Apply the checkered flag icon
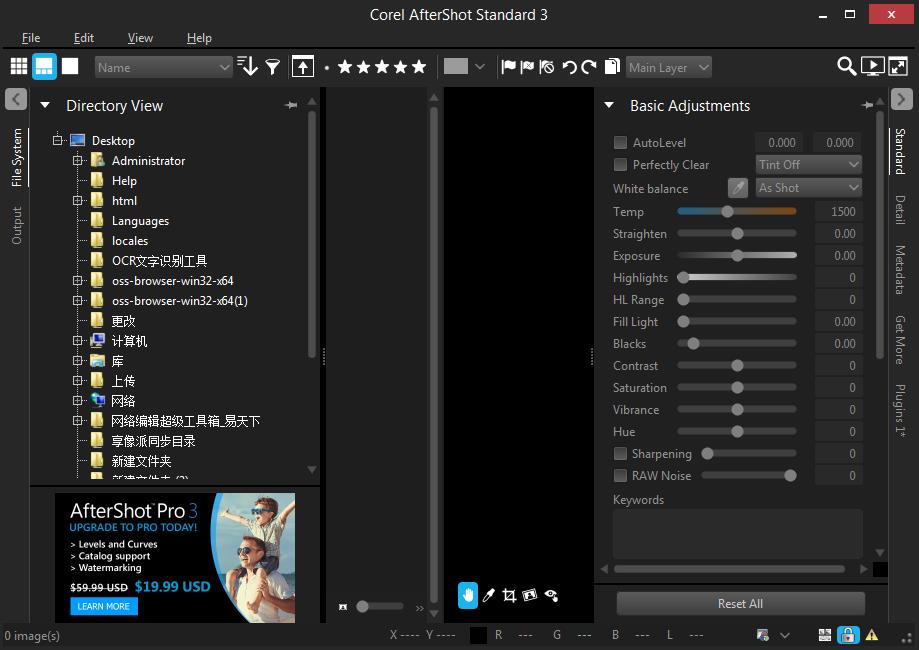The height and width of the screenshot is (650, 919). point(527,67)
